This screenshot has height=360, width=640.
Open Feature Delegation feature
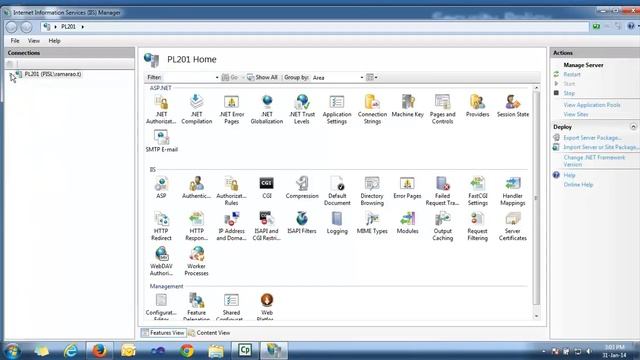[196, 307]
